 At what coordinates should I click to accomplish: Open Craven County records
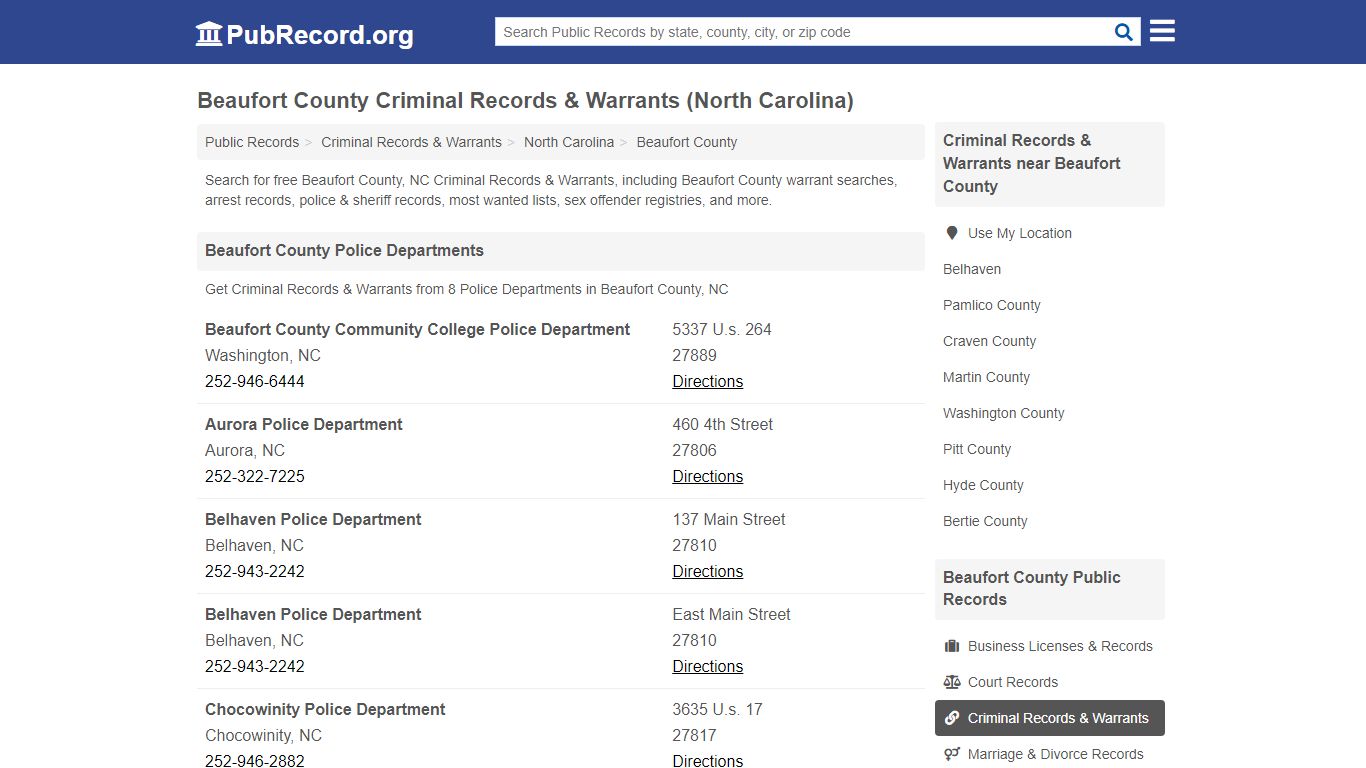click(990, 341)
